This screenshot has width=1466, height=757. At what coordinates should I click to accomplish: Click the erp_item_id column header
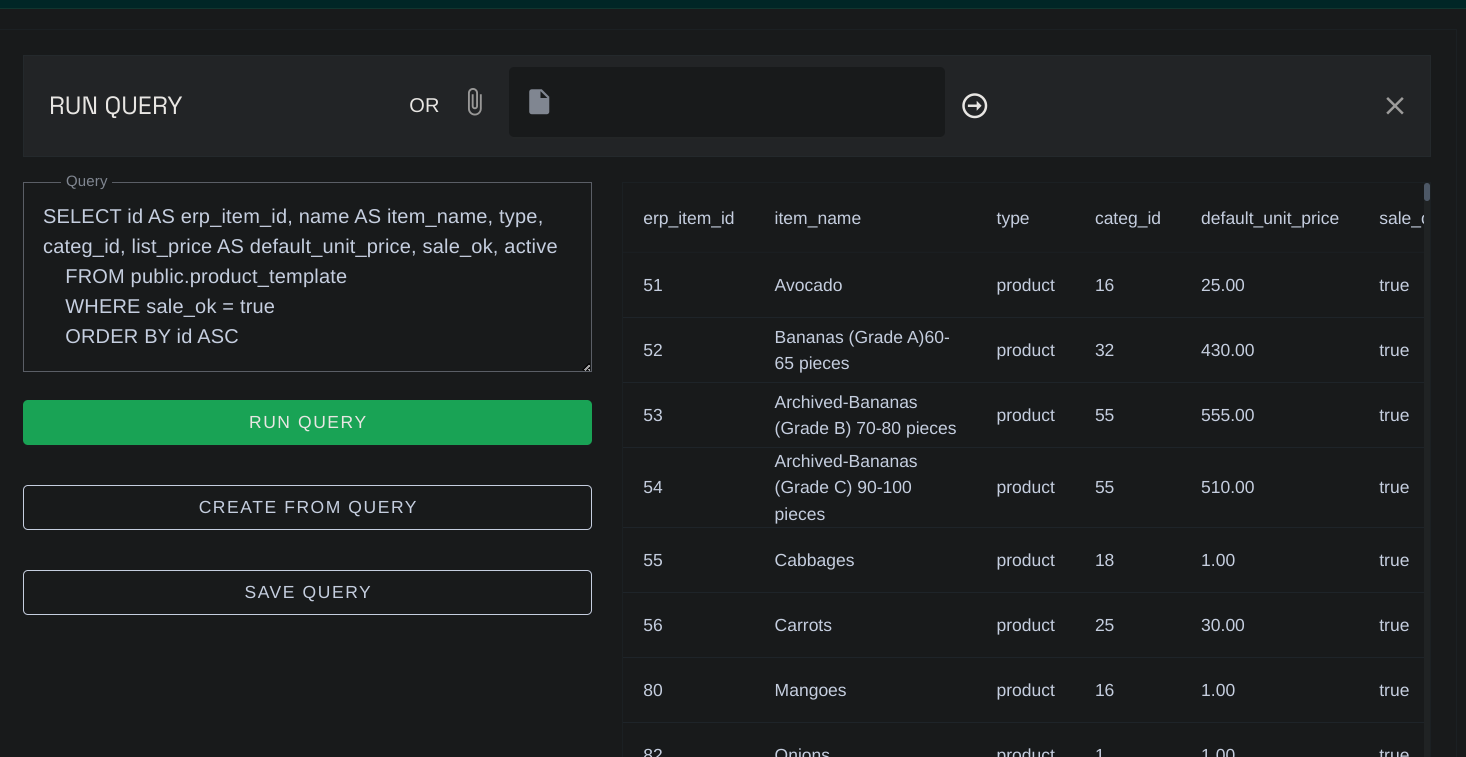(688, 218)
